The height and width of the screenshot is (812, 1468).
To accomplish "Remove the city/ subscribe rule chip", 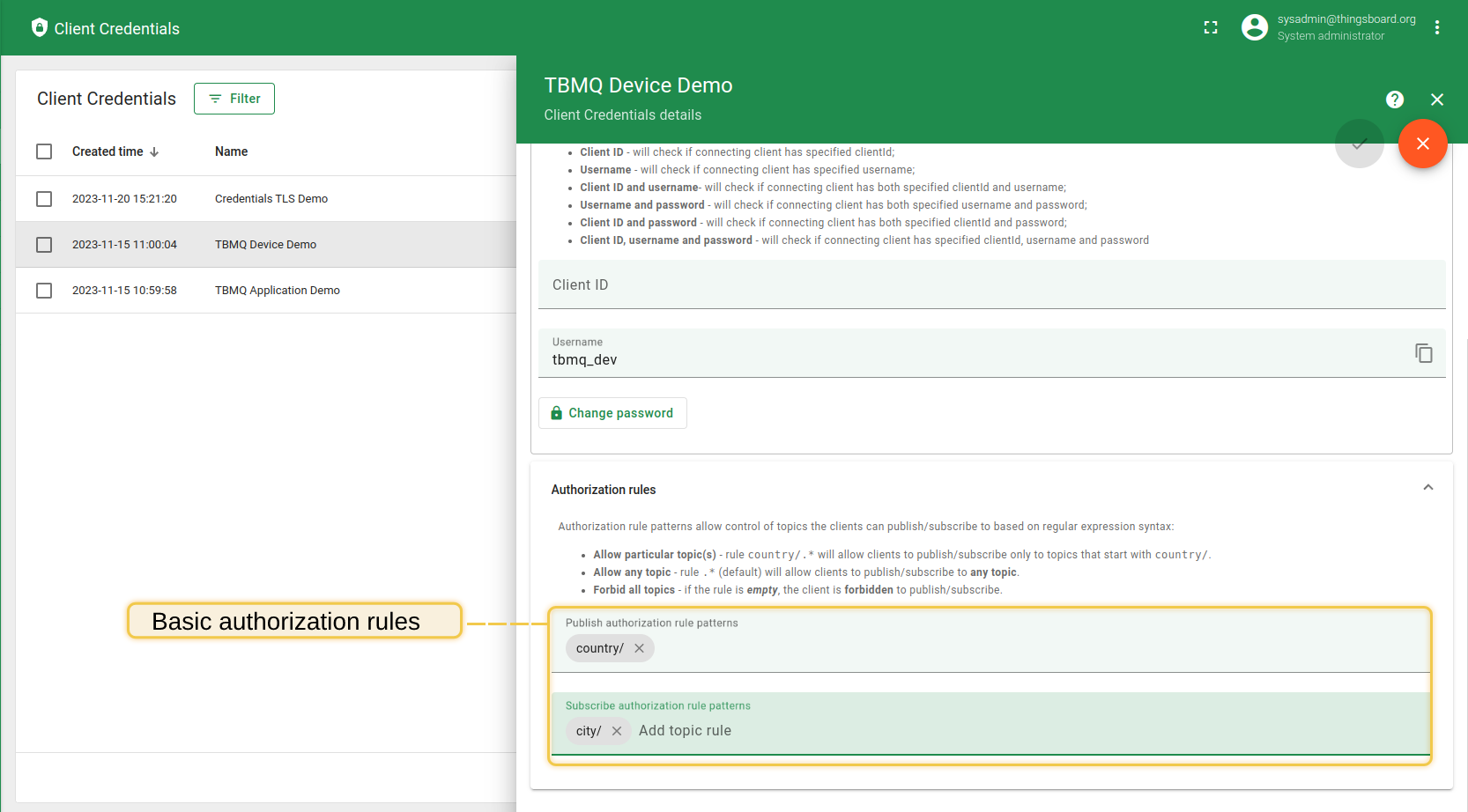I will [x=617, y=731].
